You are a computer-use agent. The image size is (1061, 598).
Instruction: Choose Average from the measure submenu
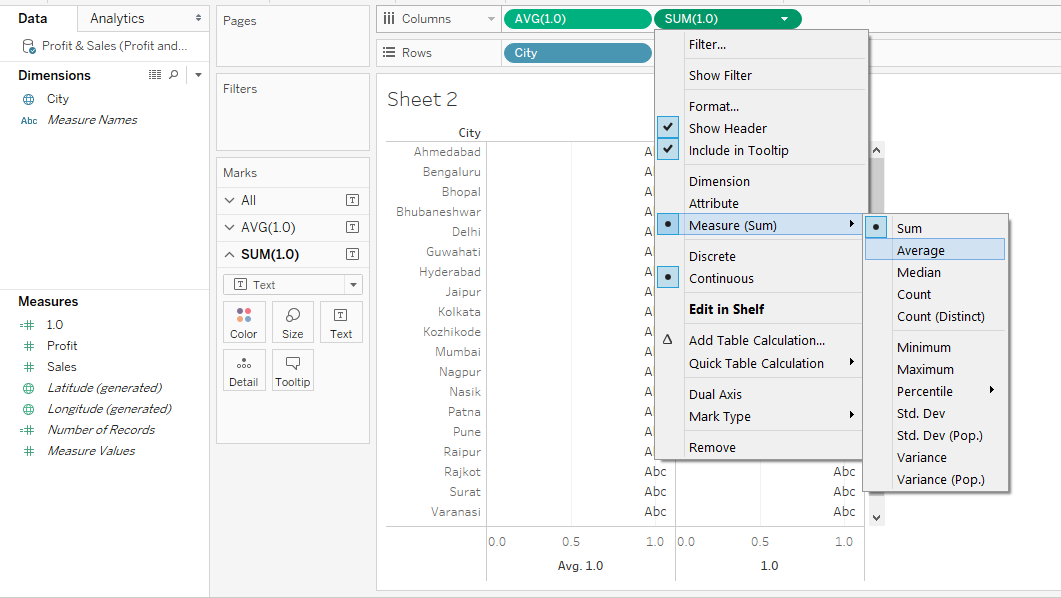pos(920,250)
